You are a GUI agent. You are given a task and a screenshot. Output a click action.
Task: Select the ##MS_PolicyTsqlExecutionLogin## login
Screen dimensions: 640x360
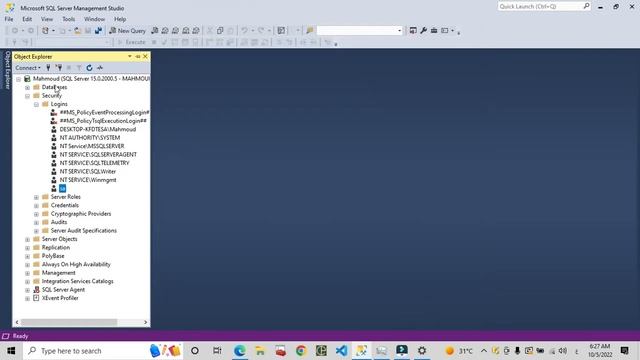103,121
